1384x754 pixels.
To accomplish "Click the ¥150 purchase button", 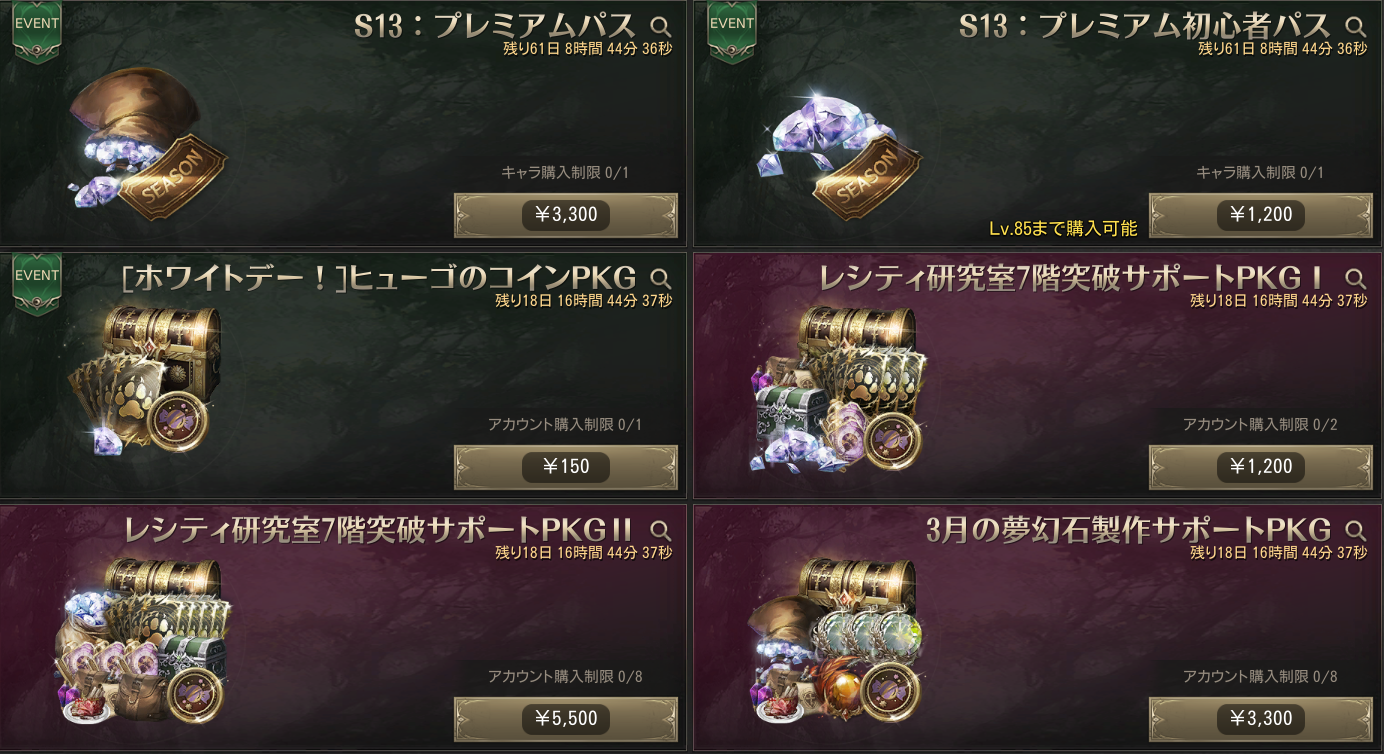I will (x=566, y=467).
